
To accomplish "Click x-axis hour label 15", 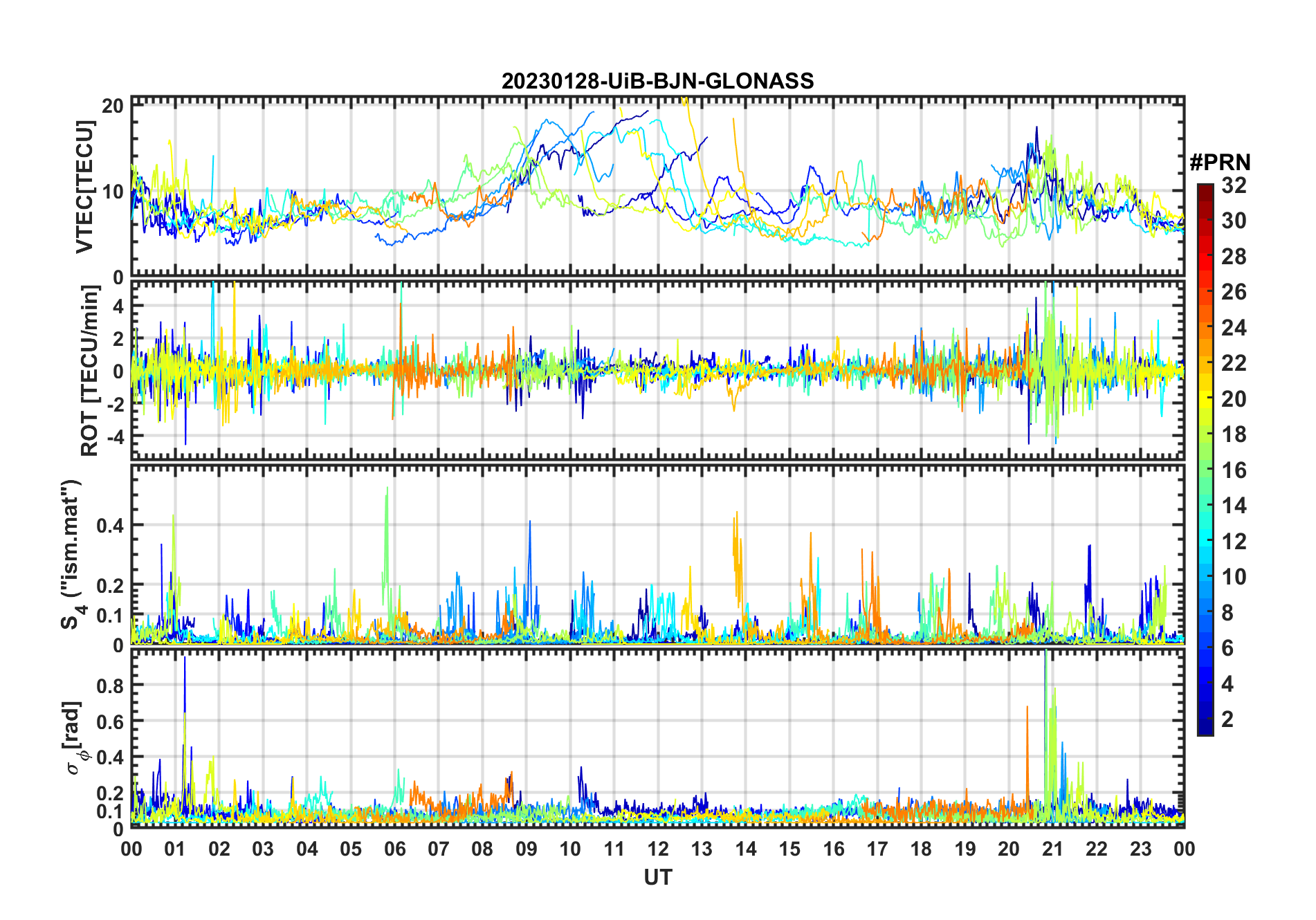I will pos(789,849).
